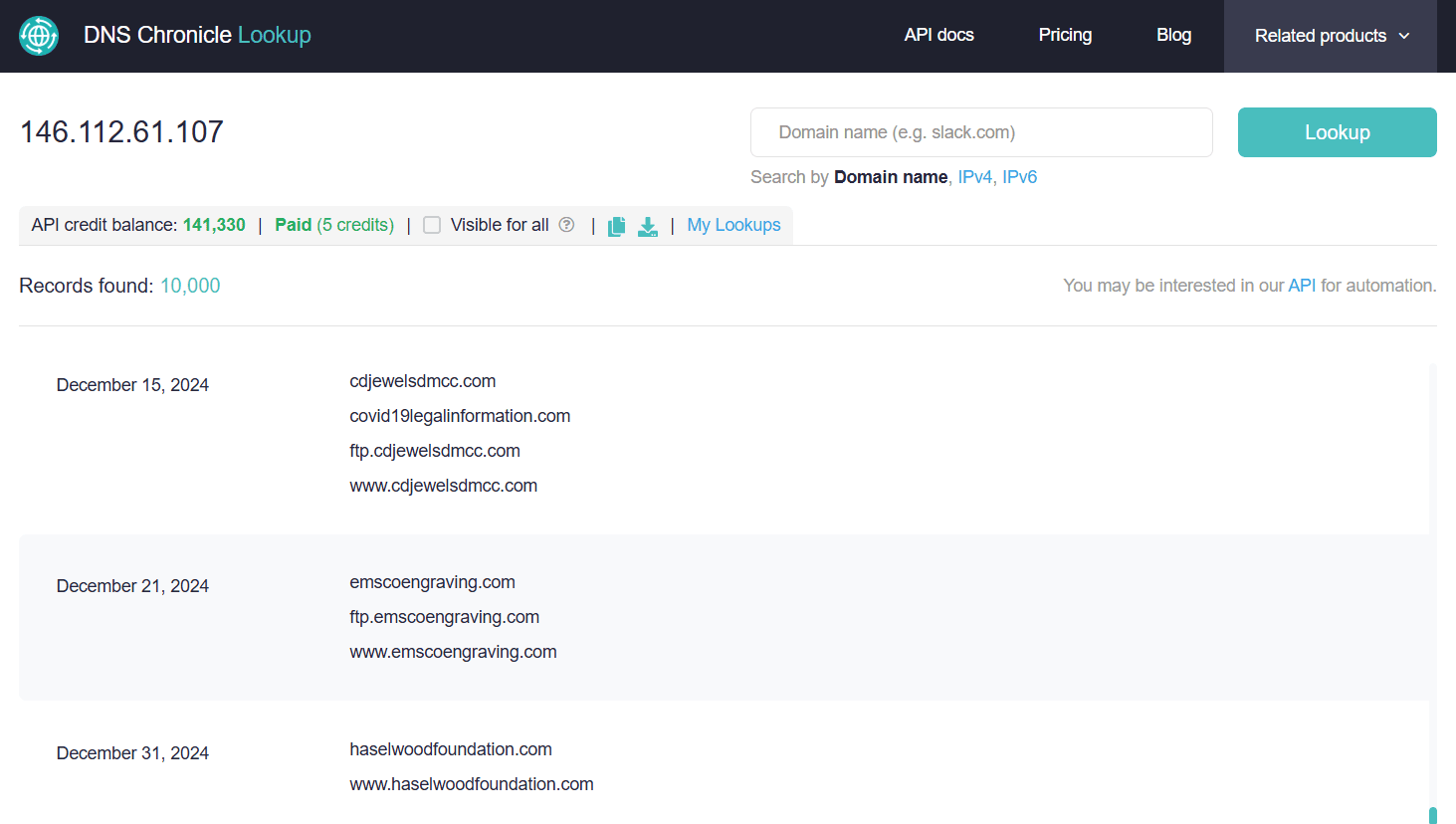Screen dimensions: 1456x824
Task: Expand the Related products dropdown
Action: point(1331,36)
